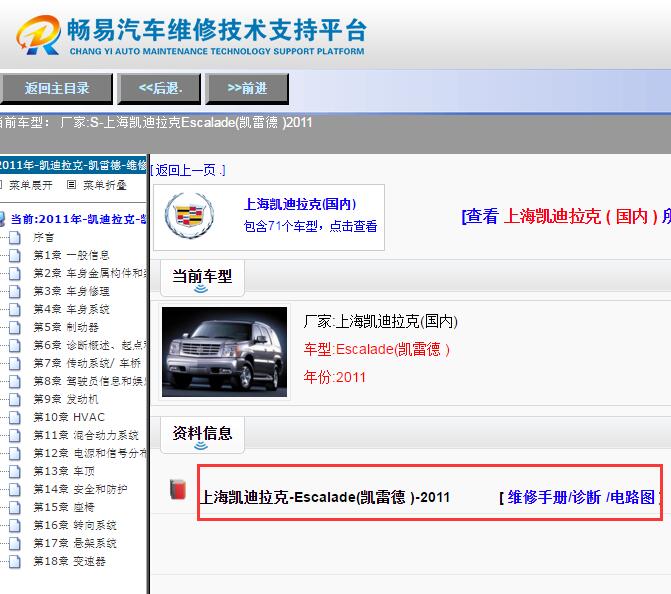Click 包含71个车型，点击查看 link
This screenshot has width=671, height=594.
tap(310, 226)
